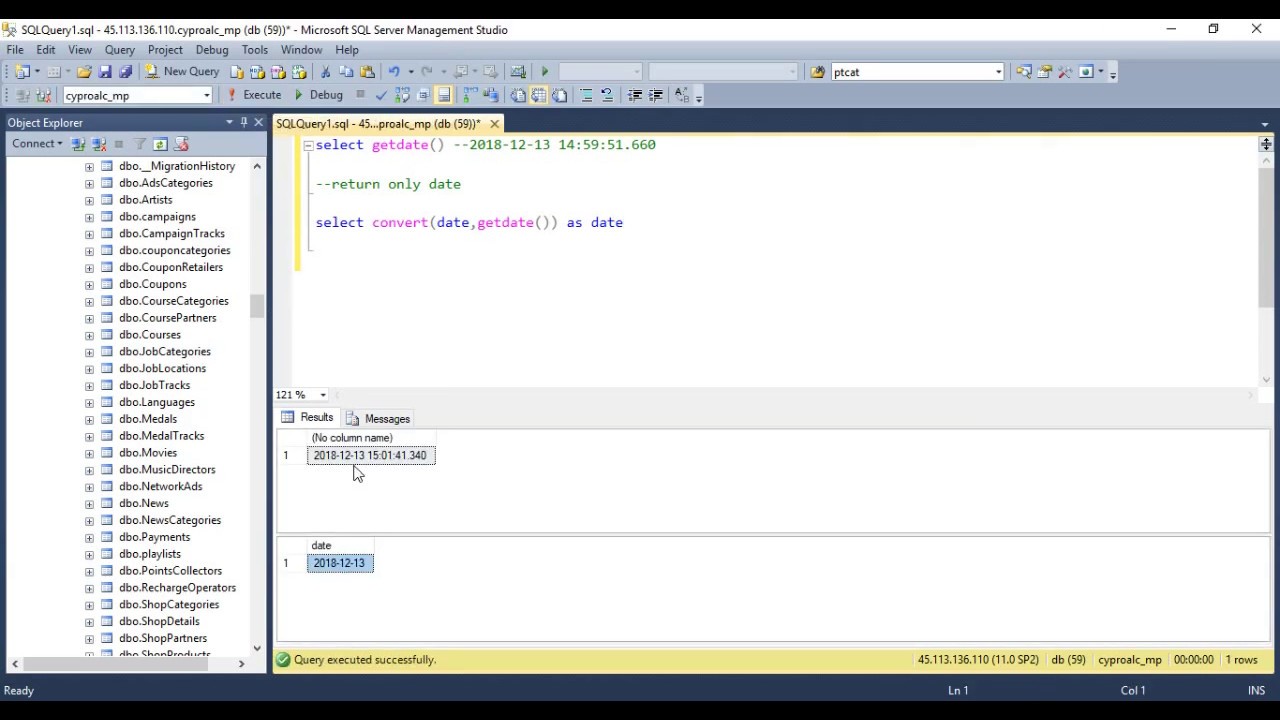Viewport: 1280px width, 720px height.
Task: Open the 121 % zoom dropdown
Action: (x=323, y=395)
